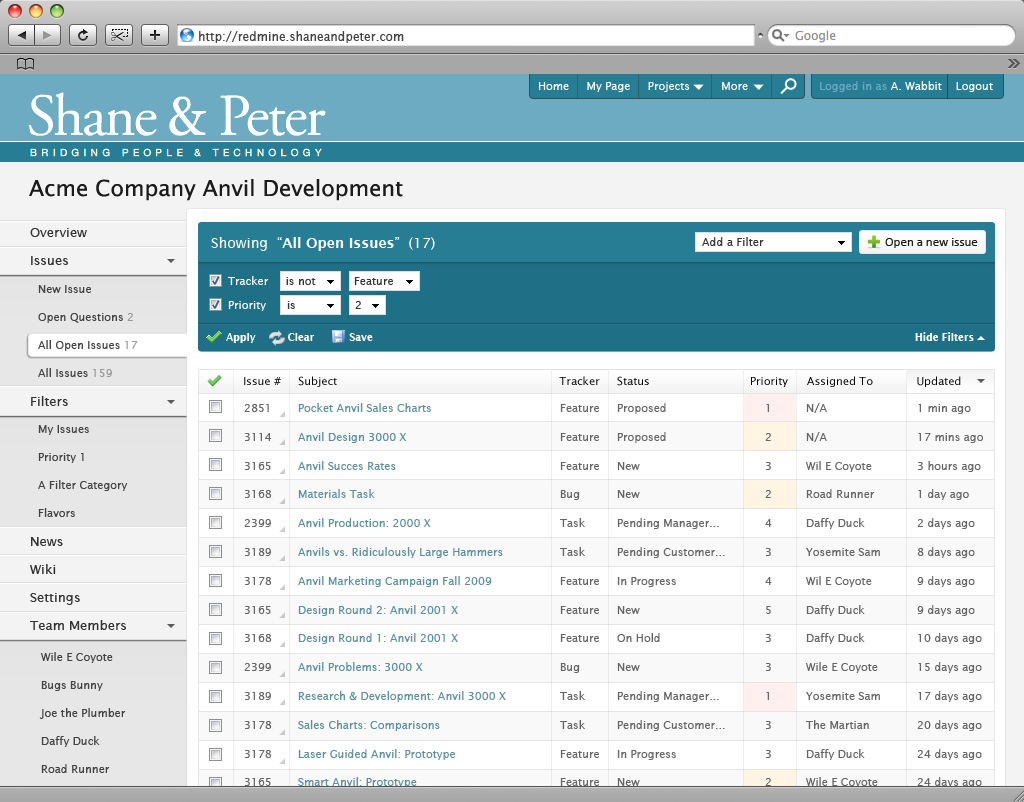Add a bookmark with the plus button
Screen dimensions: 1024x802
click(155, 35)
